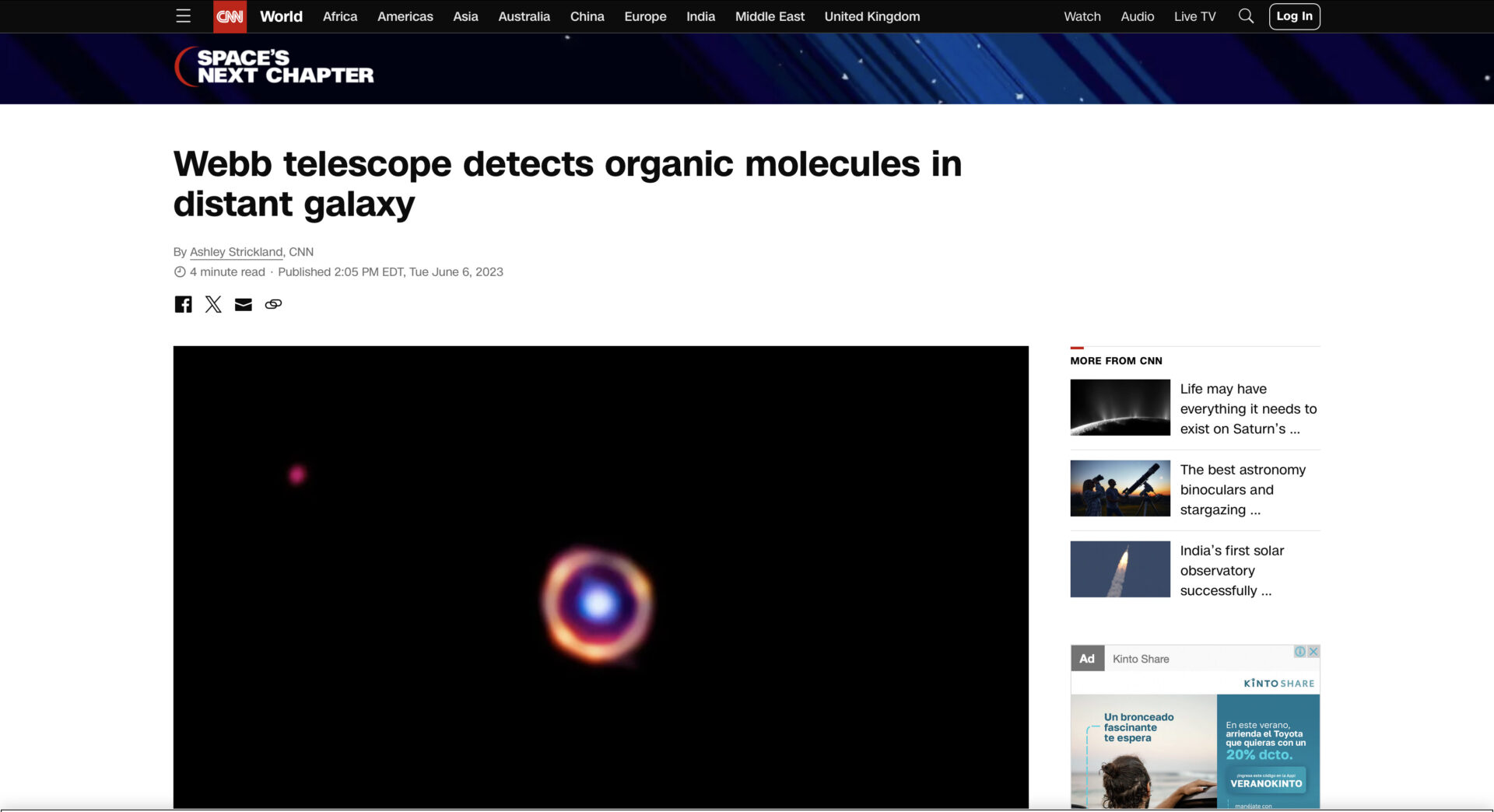Copy article link icon

[273, 304]
